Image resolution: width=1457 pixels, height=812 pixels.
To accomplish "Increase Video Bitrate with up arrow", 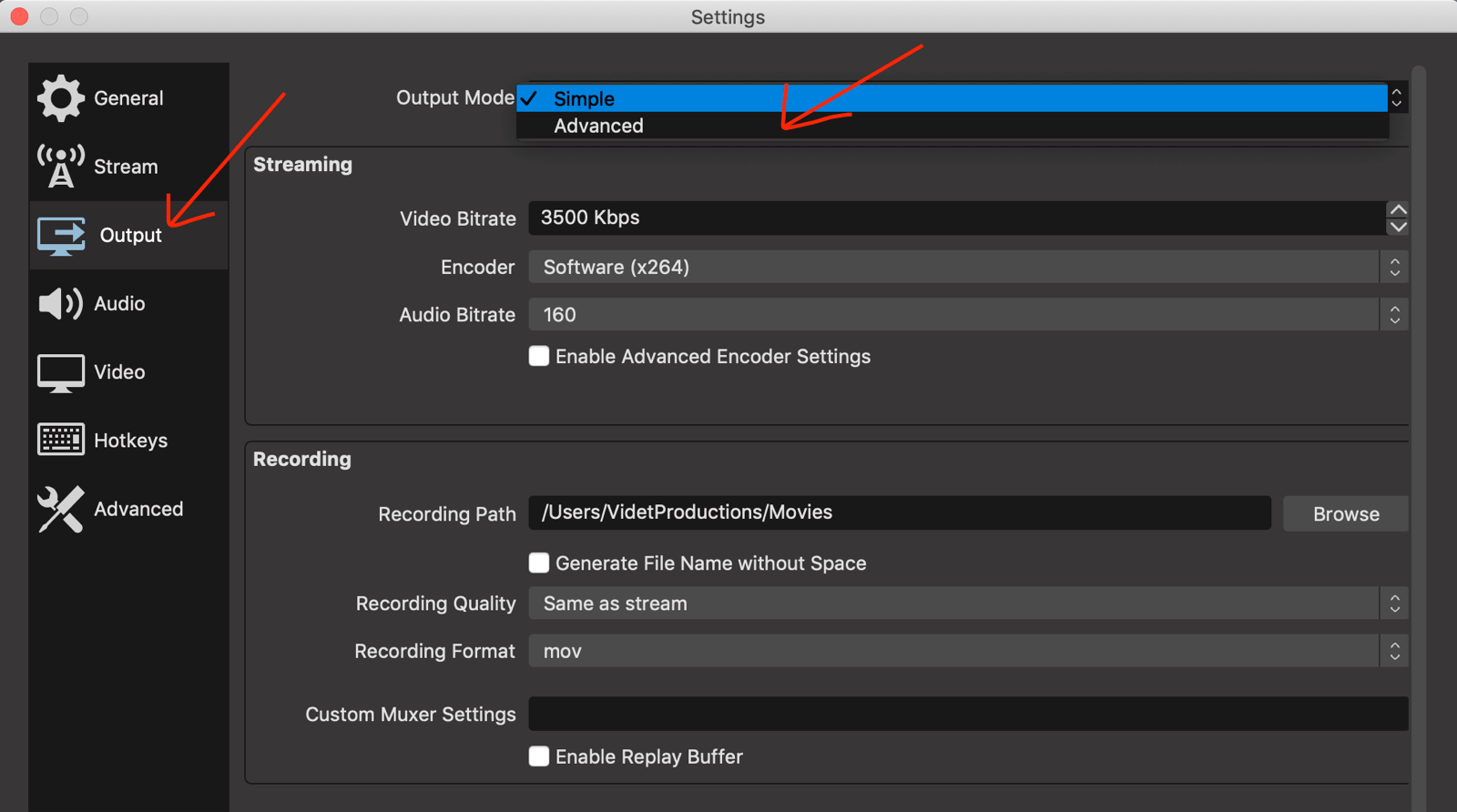I will tap(1398, 209).
